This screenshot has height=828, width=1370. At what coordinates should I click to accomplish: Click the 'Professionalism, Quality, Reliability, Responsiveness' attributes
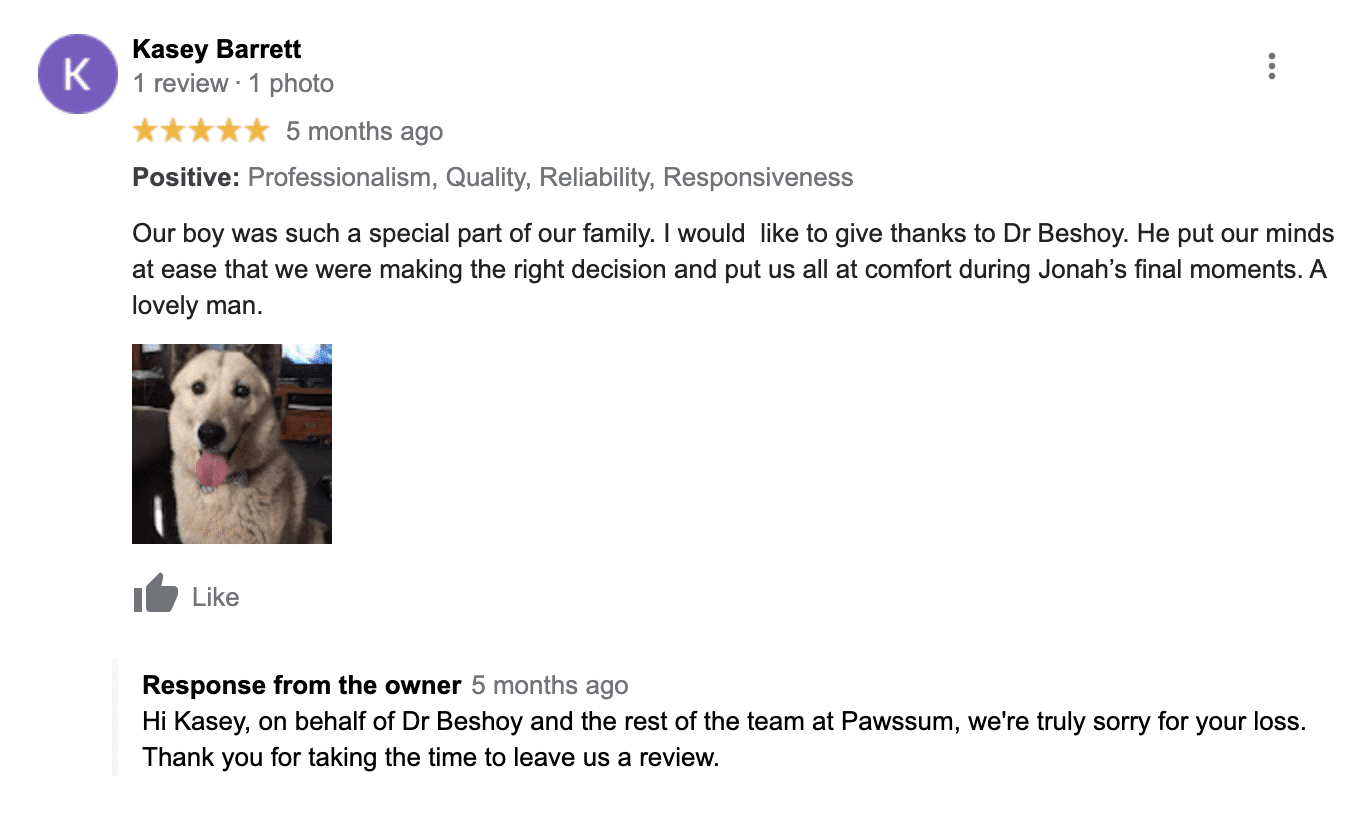click(x=551, y=178)
